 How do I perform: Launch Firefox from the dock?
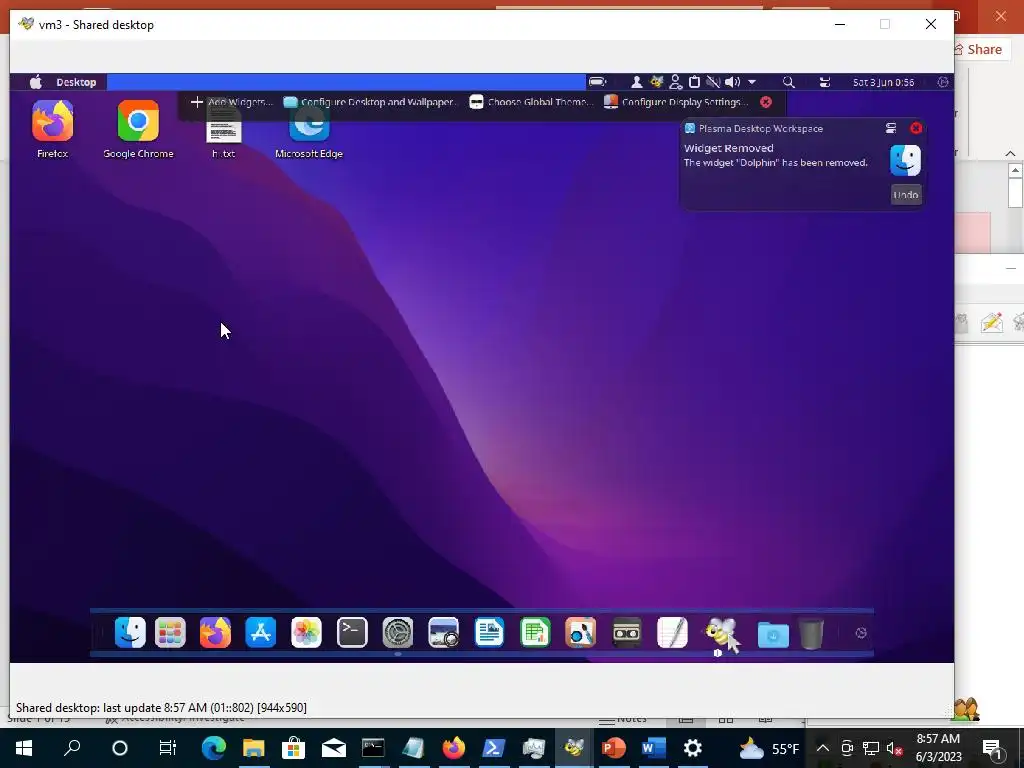tap(216, 632)
